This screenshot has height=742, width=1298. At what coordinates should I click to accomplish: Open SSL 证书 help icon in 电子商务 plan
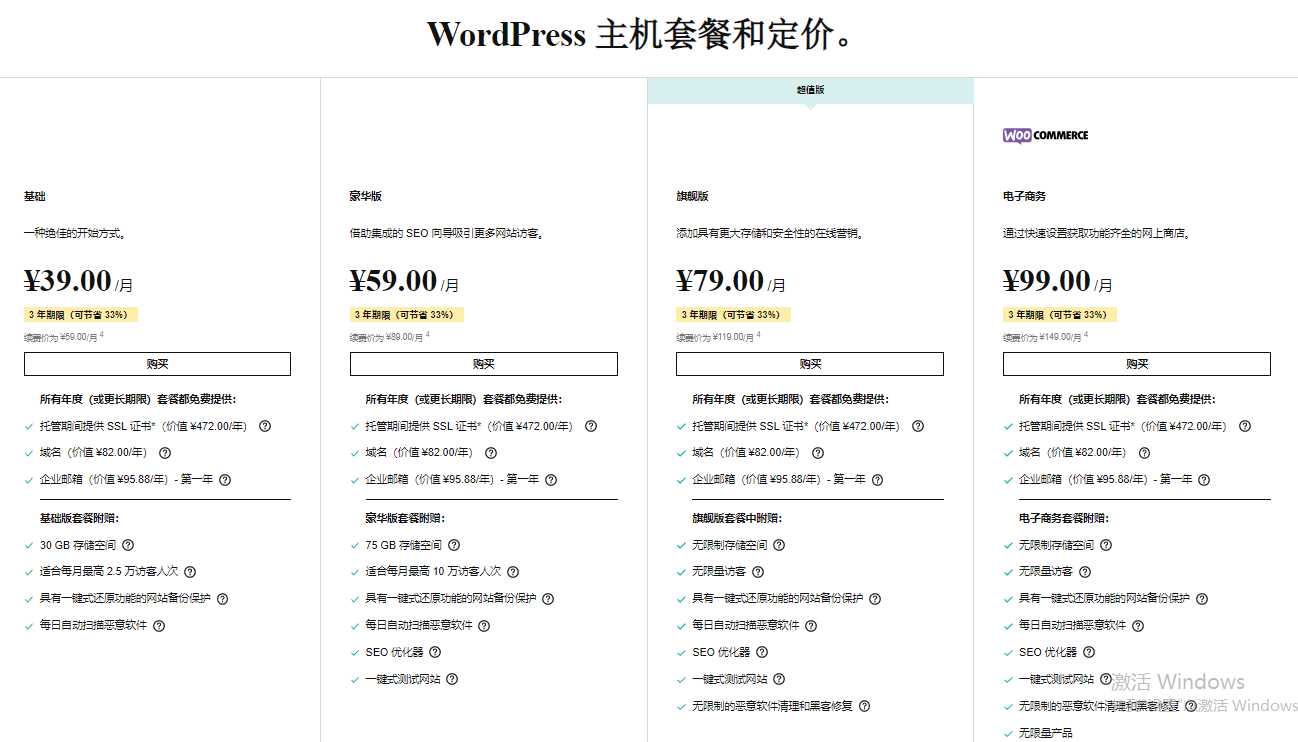pos(1245,426)
